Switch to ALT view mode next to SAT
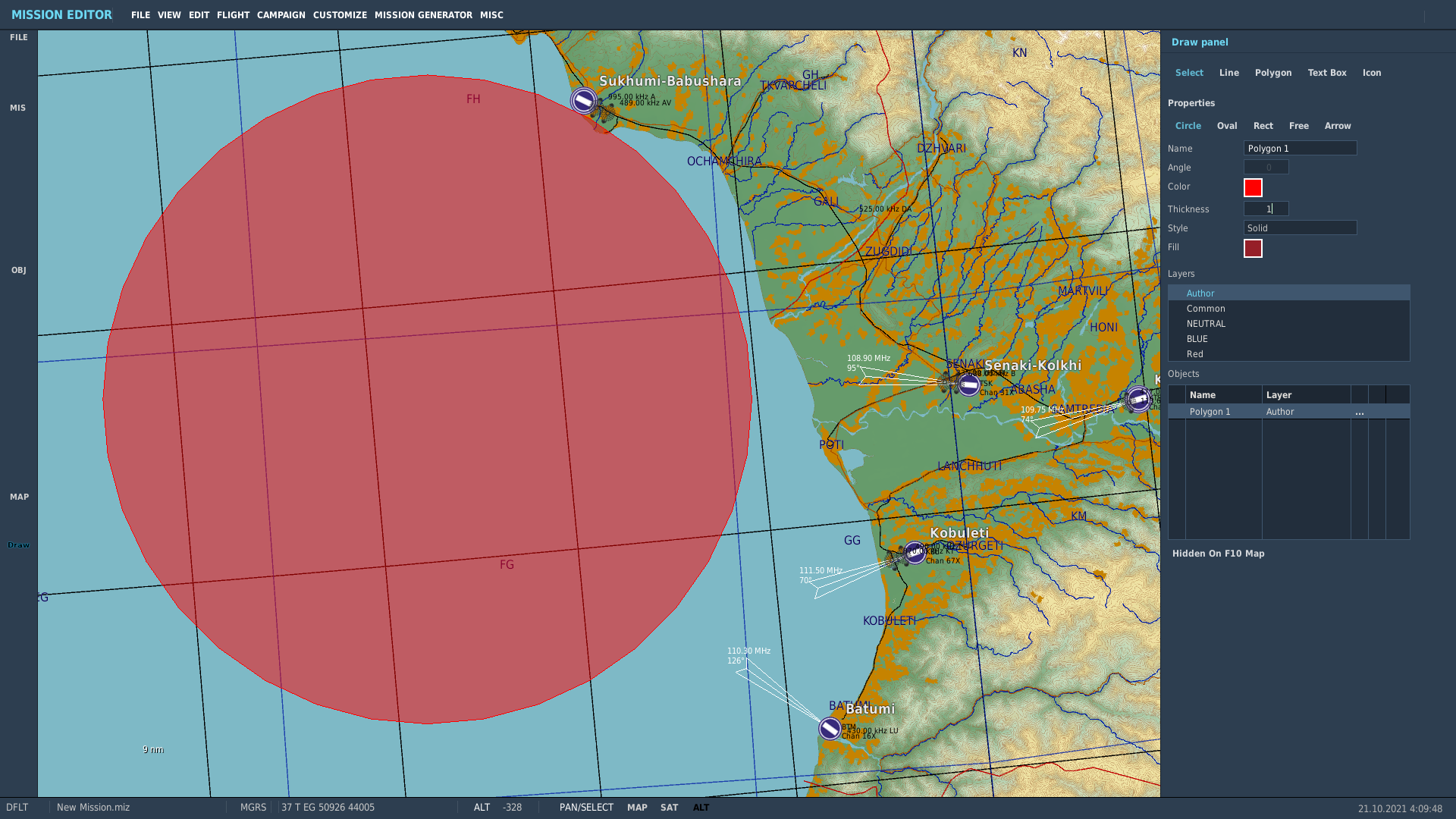This screenshot has width=1456, height=819. (701, 808)
